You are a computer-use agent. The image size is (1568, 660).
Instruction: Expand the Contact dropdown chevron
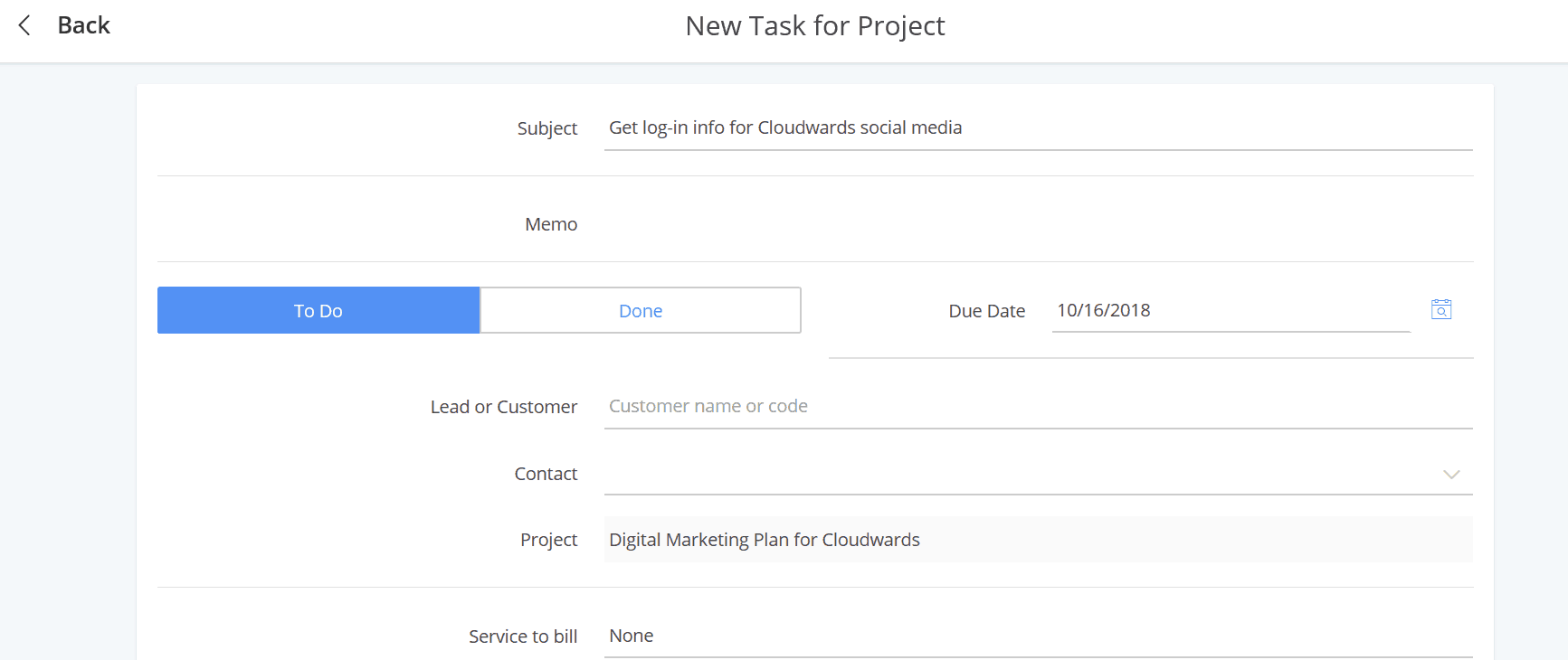point(1451,474)
